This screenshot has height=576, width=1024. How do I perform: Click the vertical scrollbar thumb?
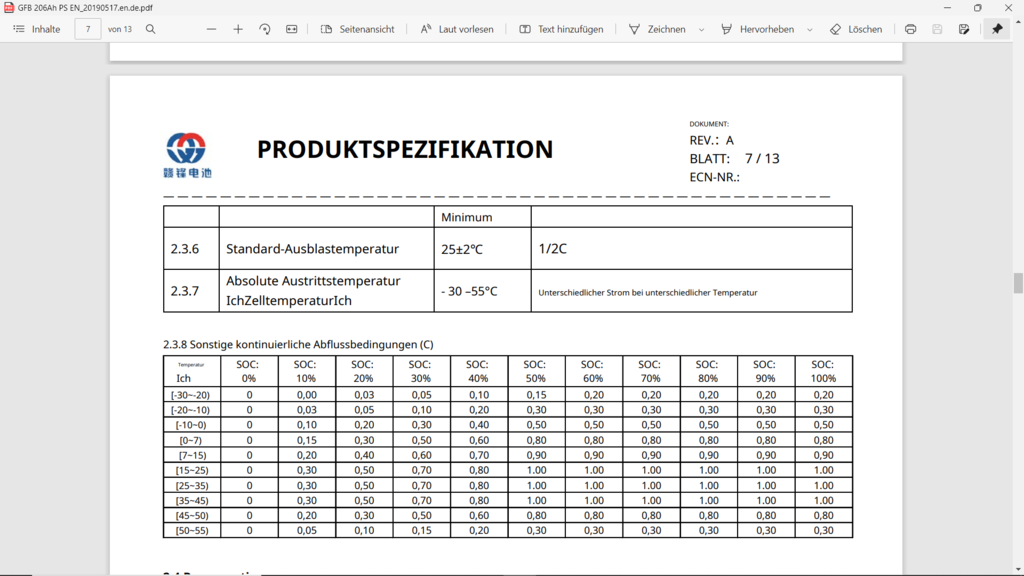point(1017,283)
